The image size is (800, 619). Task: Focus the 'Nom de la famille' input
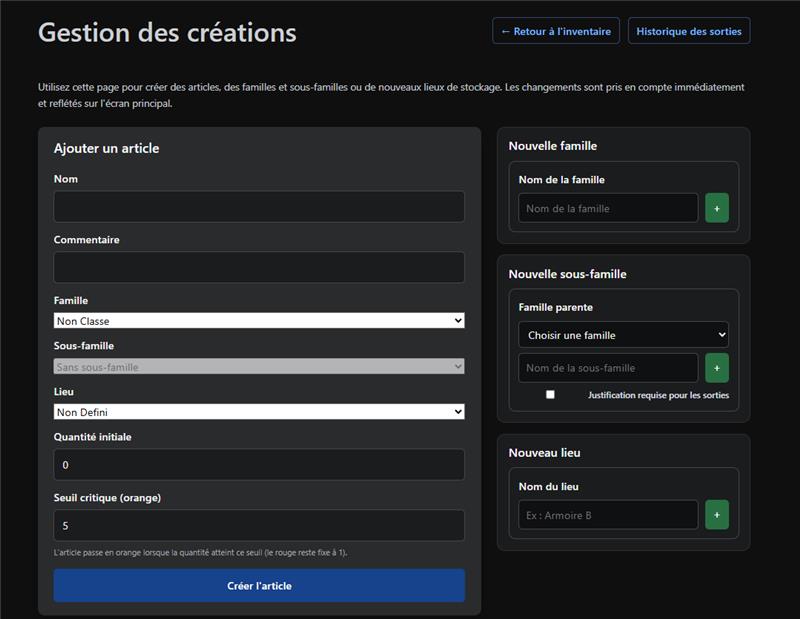coord(608,208)
